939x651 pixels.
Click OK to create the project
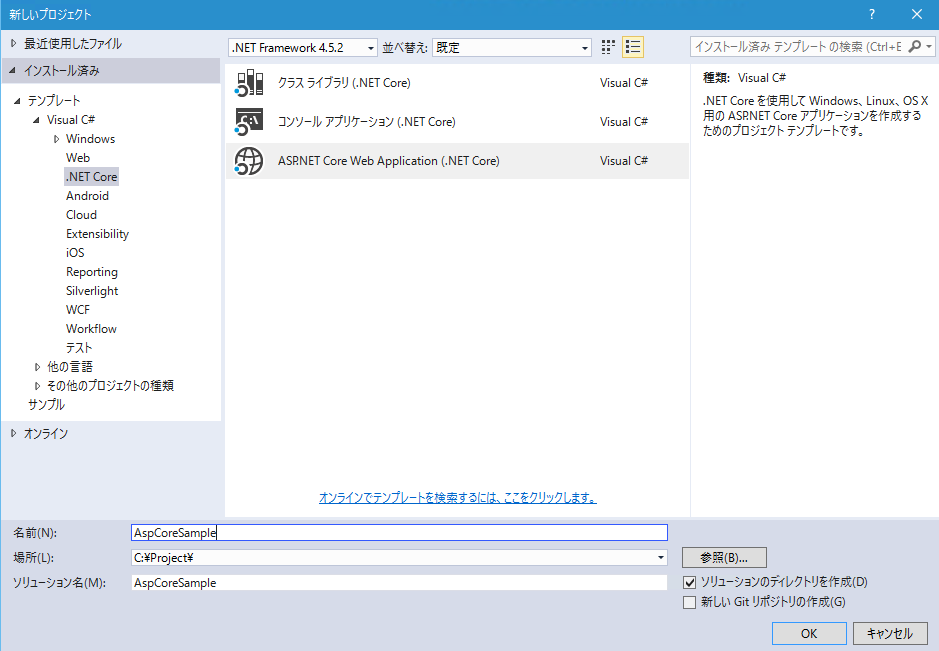809,634
